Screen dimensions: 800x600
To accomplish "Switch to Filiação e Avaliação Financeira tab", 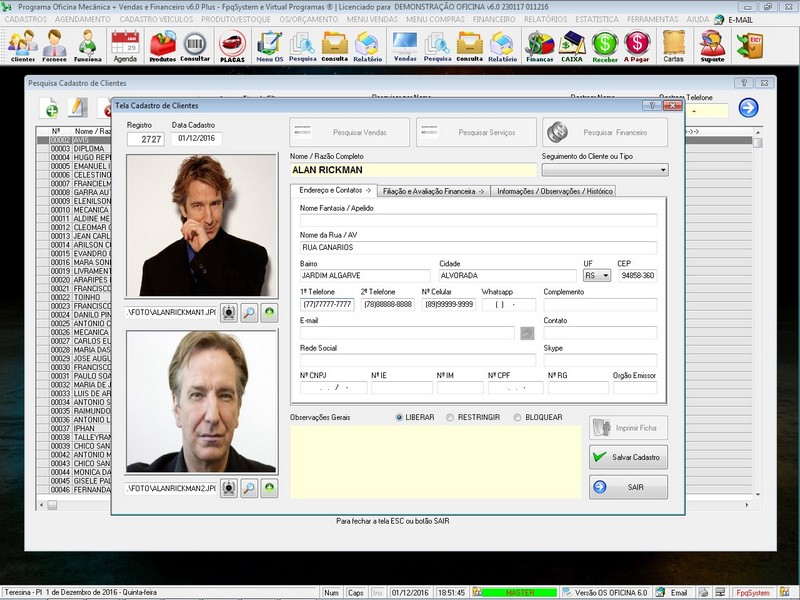I will (433, 191).
